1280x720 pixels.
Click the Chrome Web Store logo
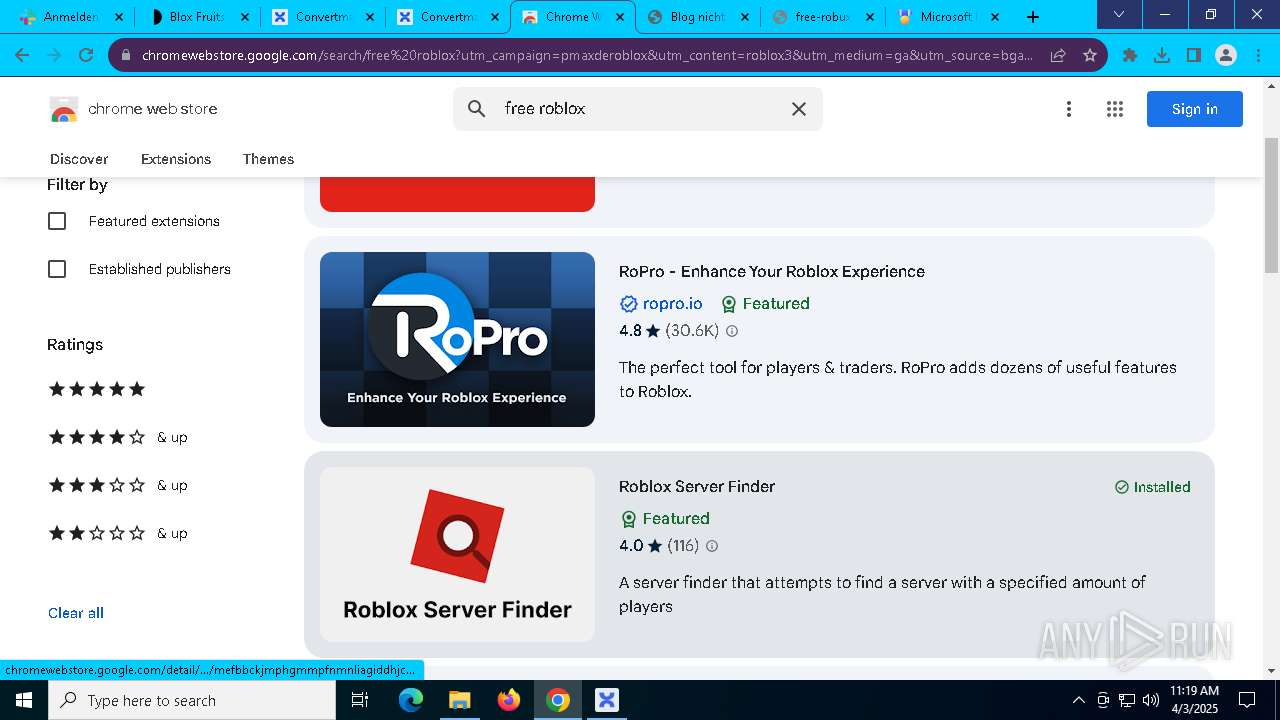[64, 109]
